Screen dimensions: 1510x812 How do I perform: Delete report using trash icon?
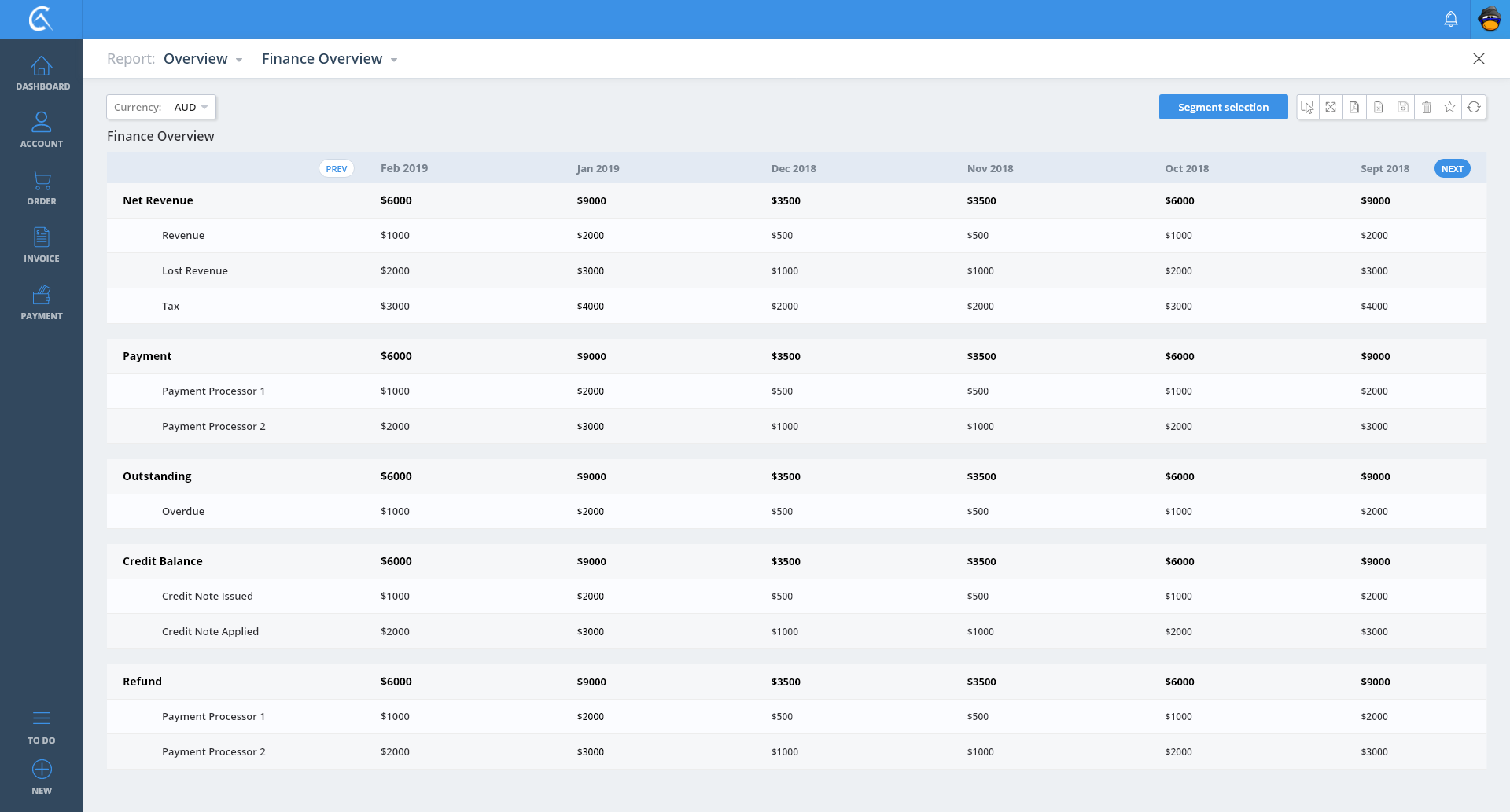[1426, 107]
